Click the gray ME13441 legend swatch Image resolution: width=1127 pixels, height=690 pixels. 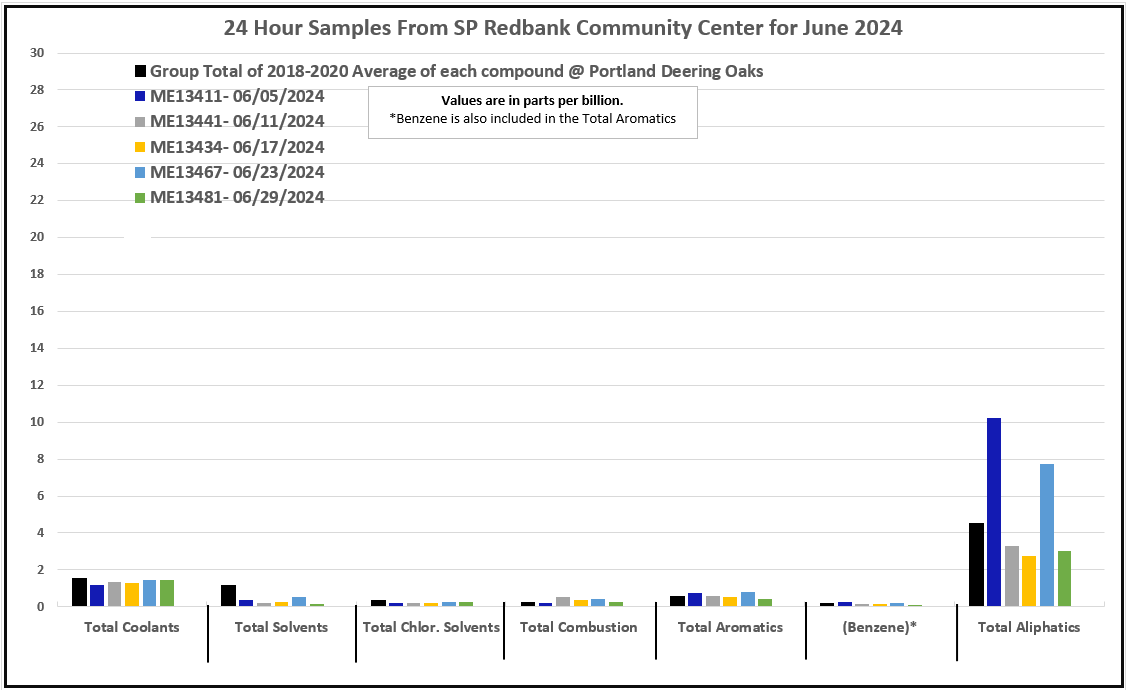[x=141, y=122]
